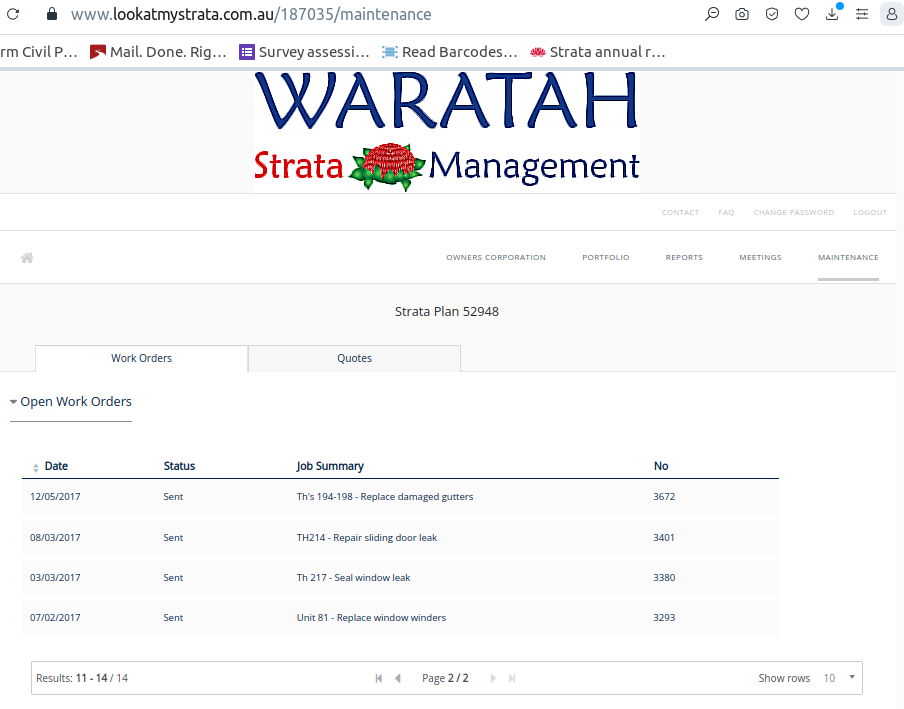The width and height of the screenshot is (904, 709).
Task: Click the date 12/05/2017 cell
Action: point(55,497)
